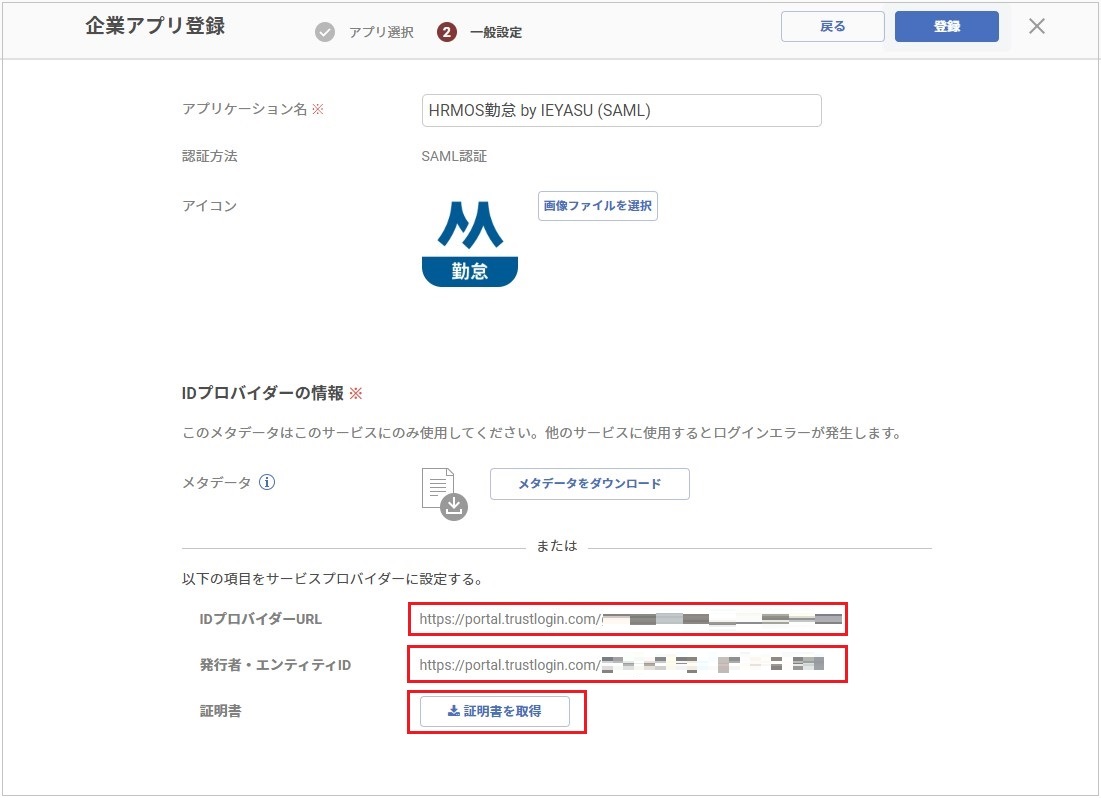The image size is (1101, 798).
Task: Click the アイコン label
Action: coord(209,206)
